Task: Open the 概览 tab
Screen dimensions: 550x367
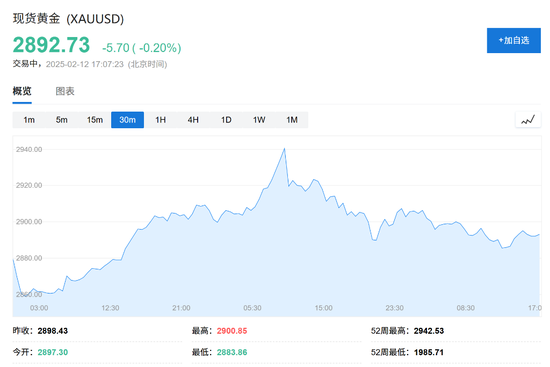Action: pyautogui.click(x=22, y=91)
